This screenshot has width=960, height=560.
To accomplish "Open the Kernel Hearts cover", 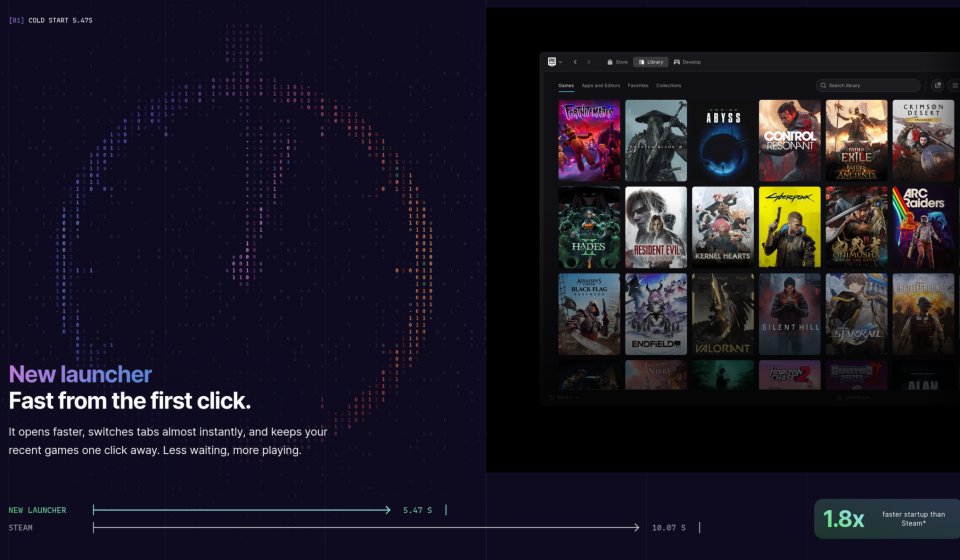I will pos(723,227).
